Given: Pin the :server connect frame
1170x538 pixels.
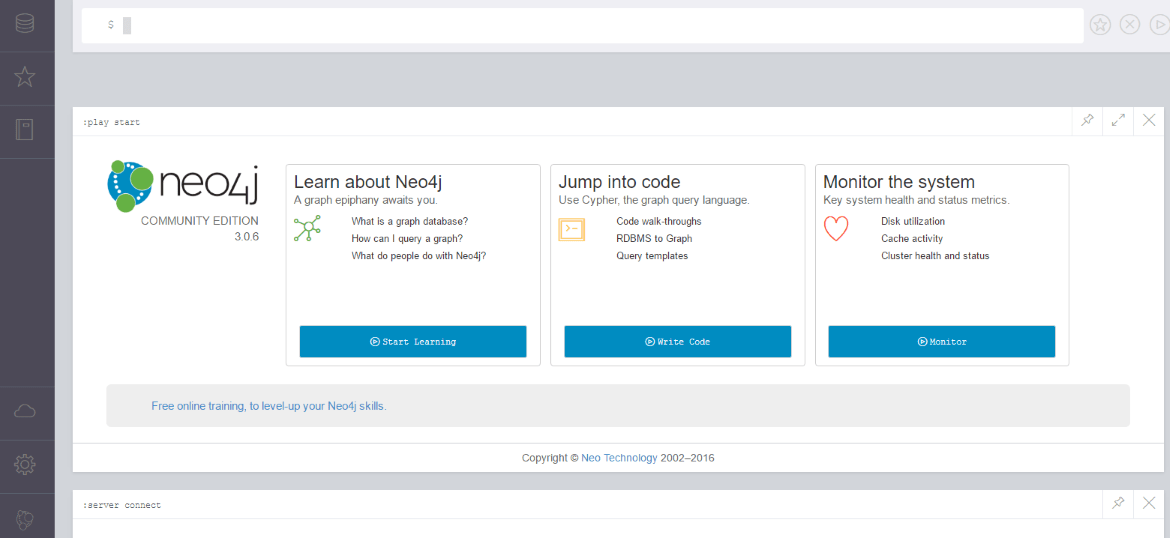Looking at the screenshot, I should click(1118, 503).
